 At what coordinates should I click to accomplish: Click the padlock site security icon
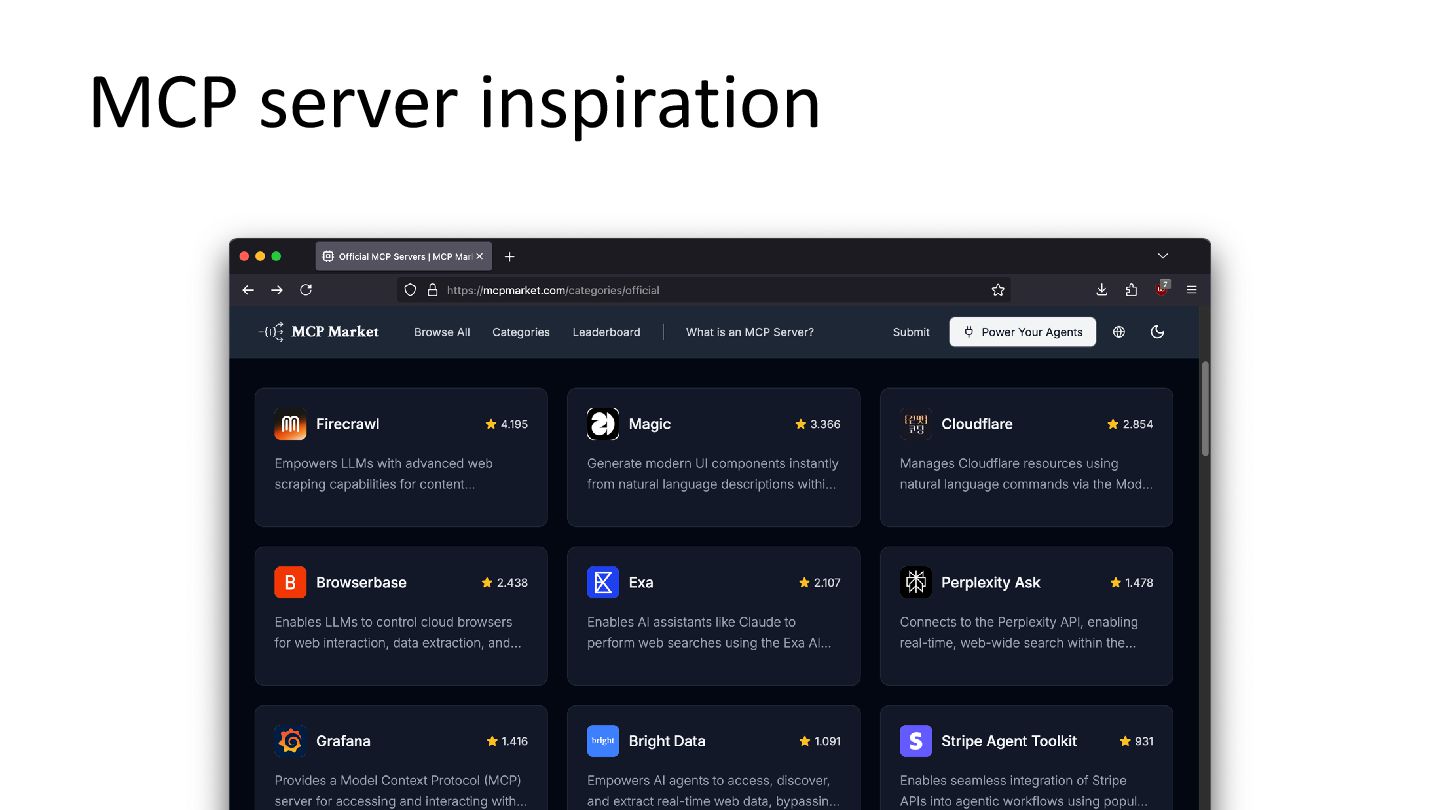[432, 290]
